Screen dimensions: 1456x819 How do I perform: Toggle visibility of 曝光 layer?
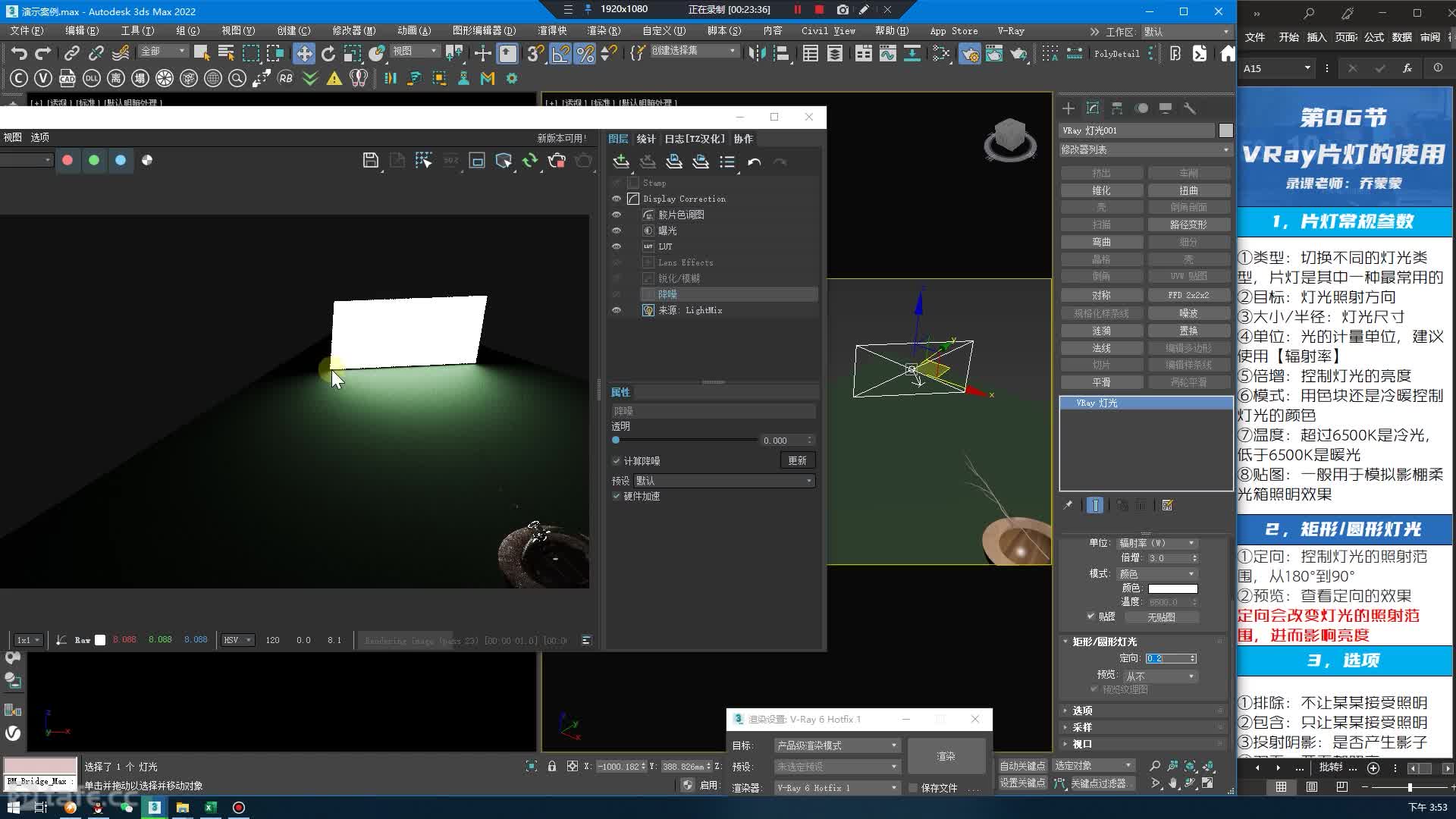click(x=617, y=231)
